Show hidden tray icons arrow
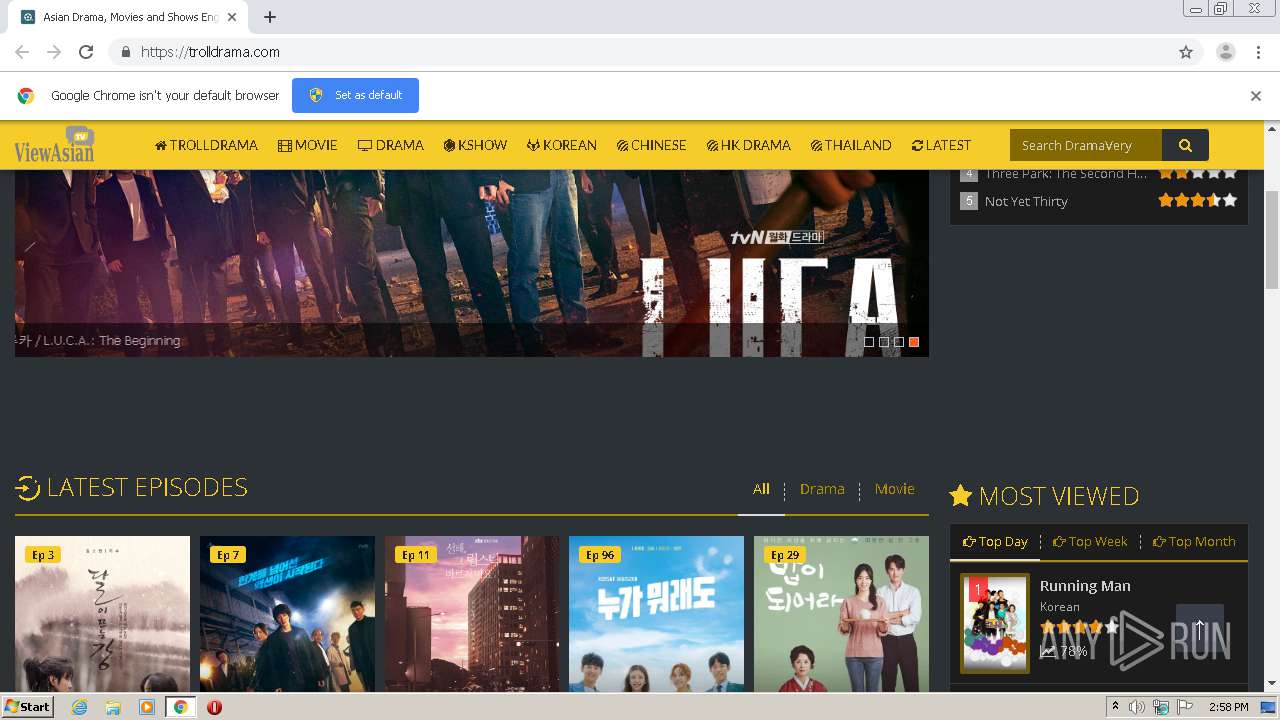Screen dimensions: 1280x720 point(1115,707)
